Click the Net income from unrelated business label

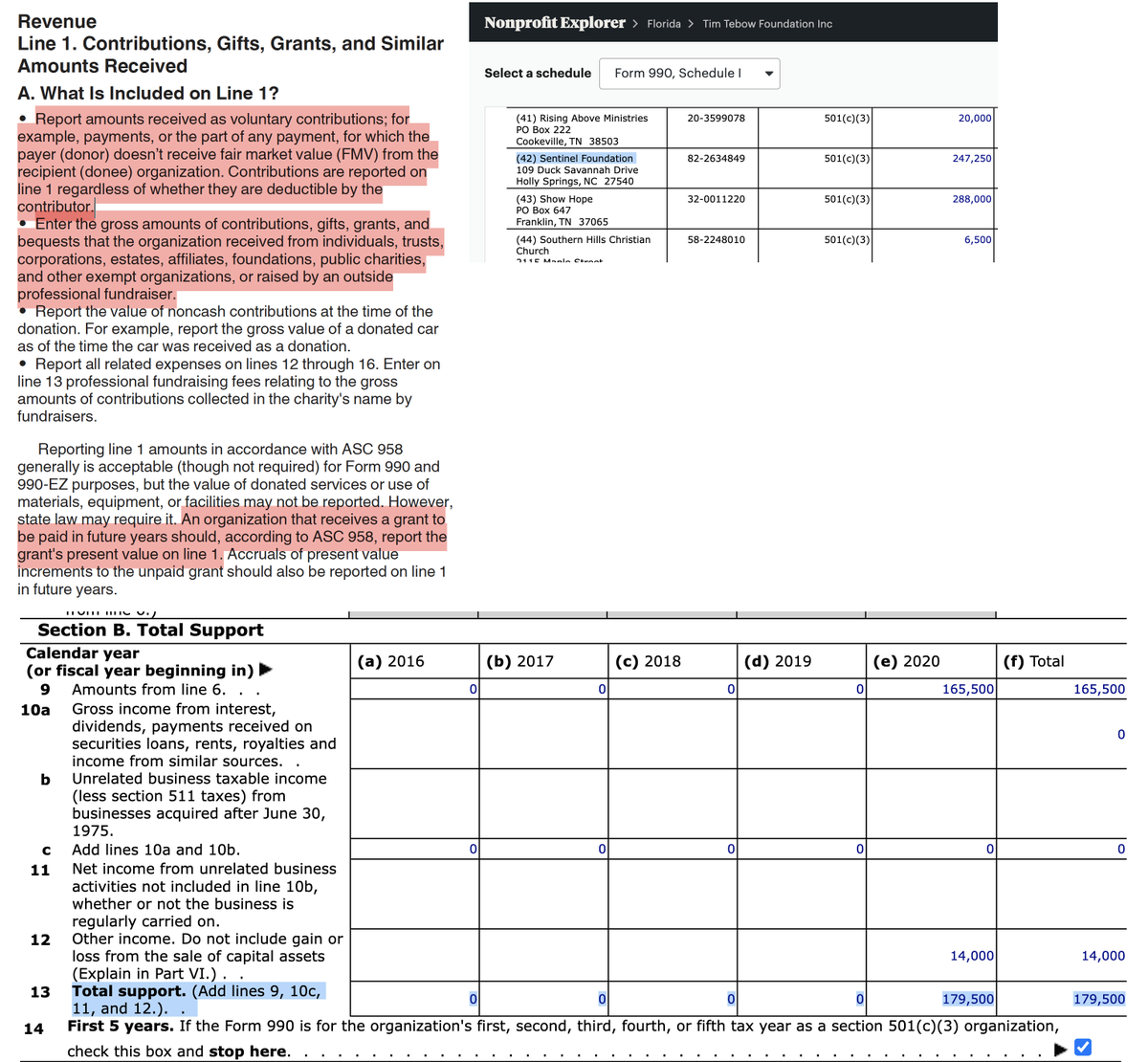click(204, 896)
